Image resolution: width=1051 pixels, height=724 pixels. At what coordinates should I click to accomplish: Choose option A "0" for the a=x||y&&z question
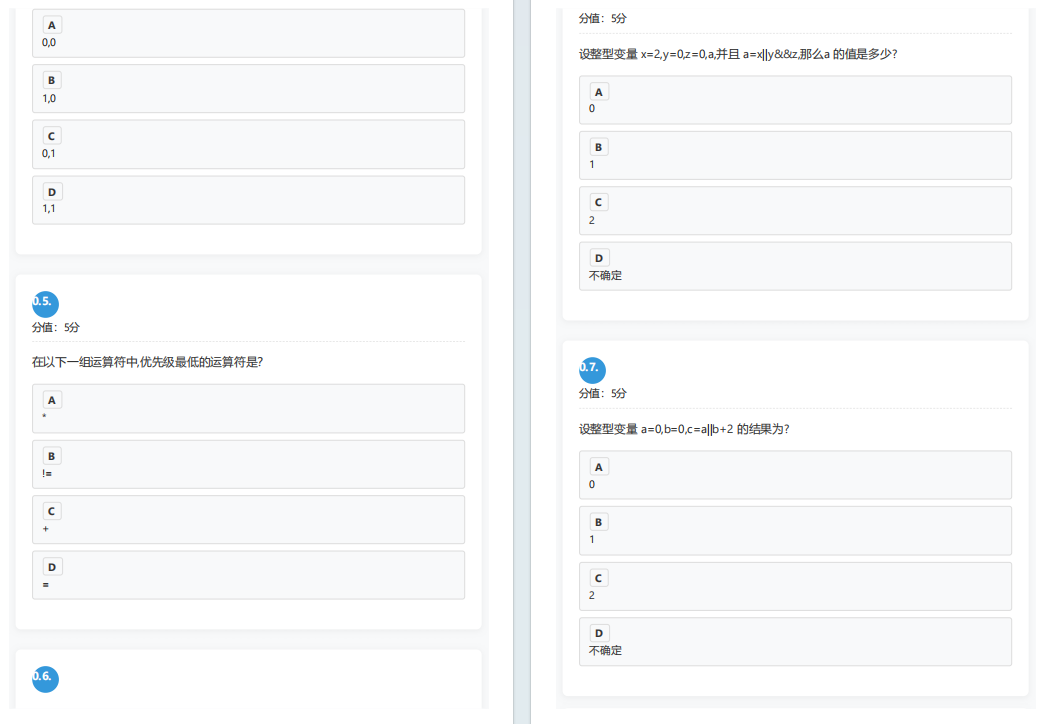pyautogui.click(x=795, y=100)
